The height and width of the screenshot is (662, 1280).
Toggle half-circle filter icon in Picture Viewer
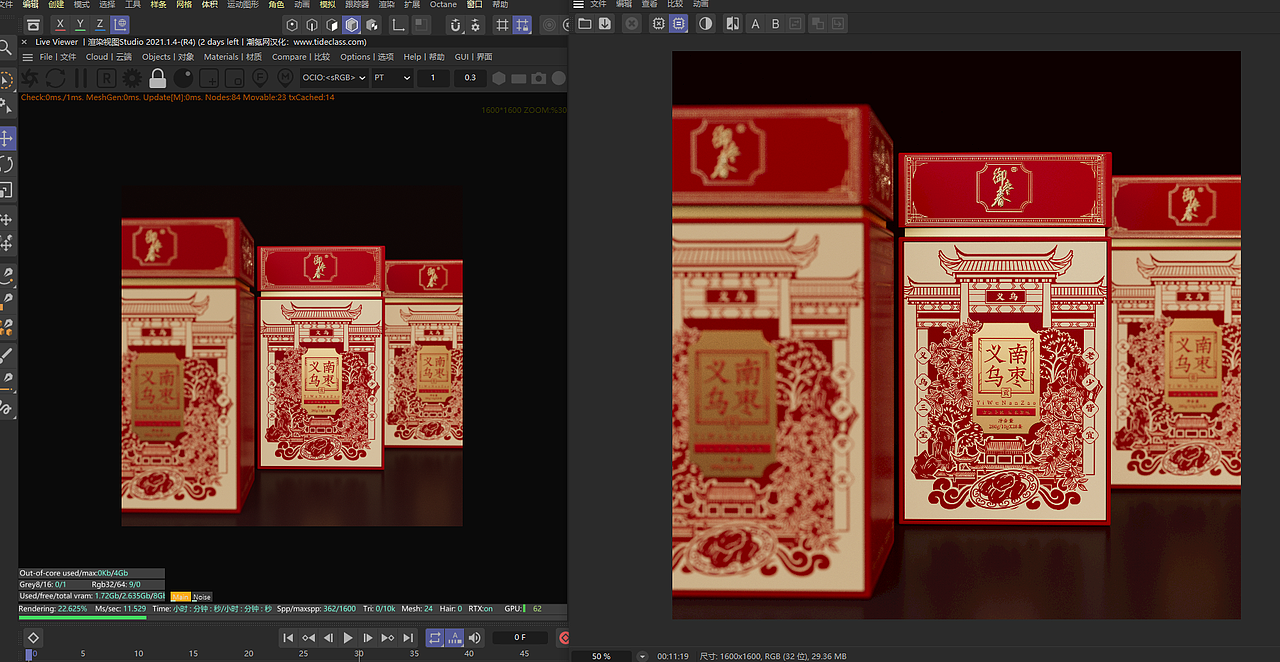pyautogui.click(x=705, y=23)
